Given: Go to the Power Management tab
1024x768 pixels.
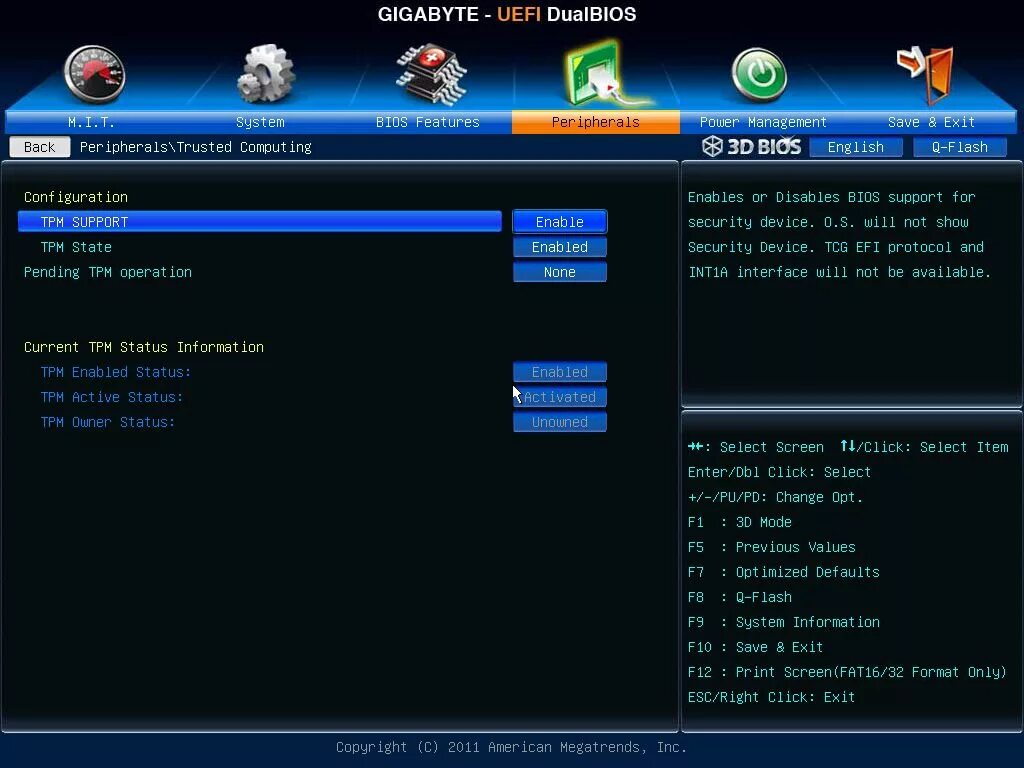Looking at the screenshot, I should coord(763,122).
